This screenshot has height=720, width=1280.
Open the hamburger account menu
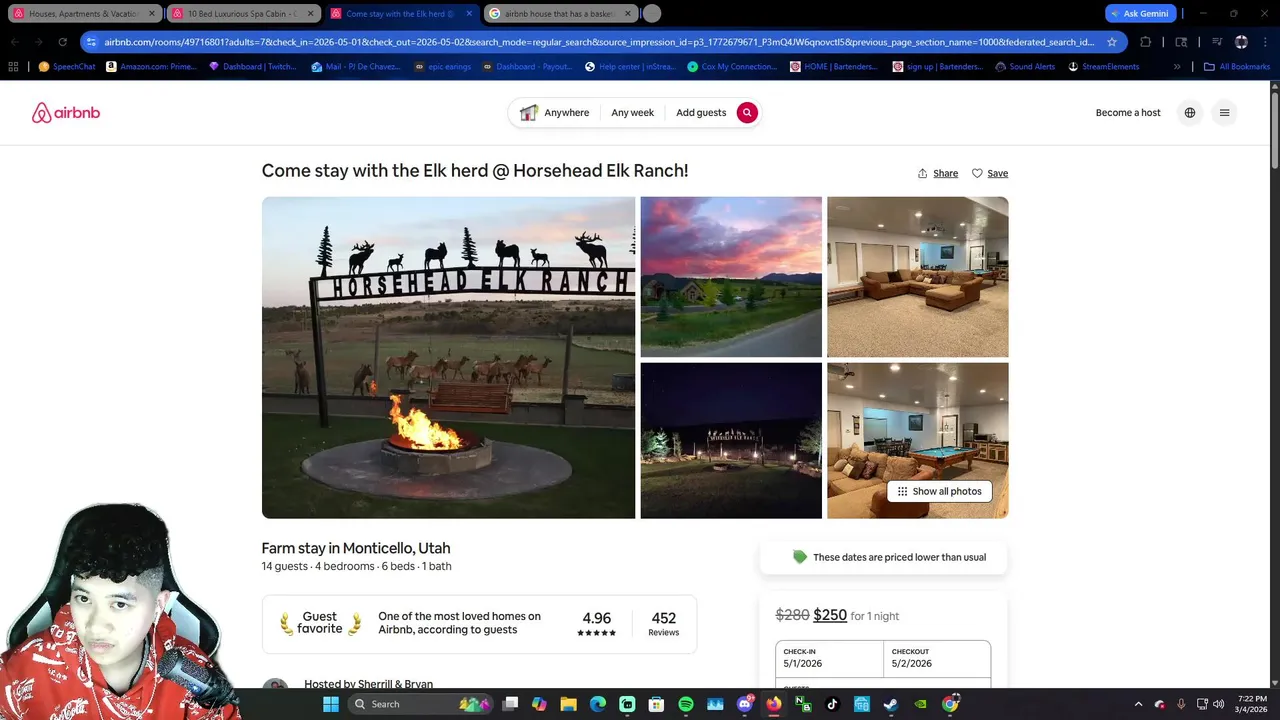pos(1224,113)
